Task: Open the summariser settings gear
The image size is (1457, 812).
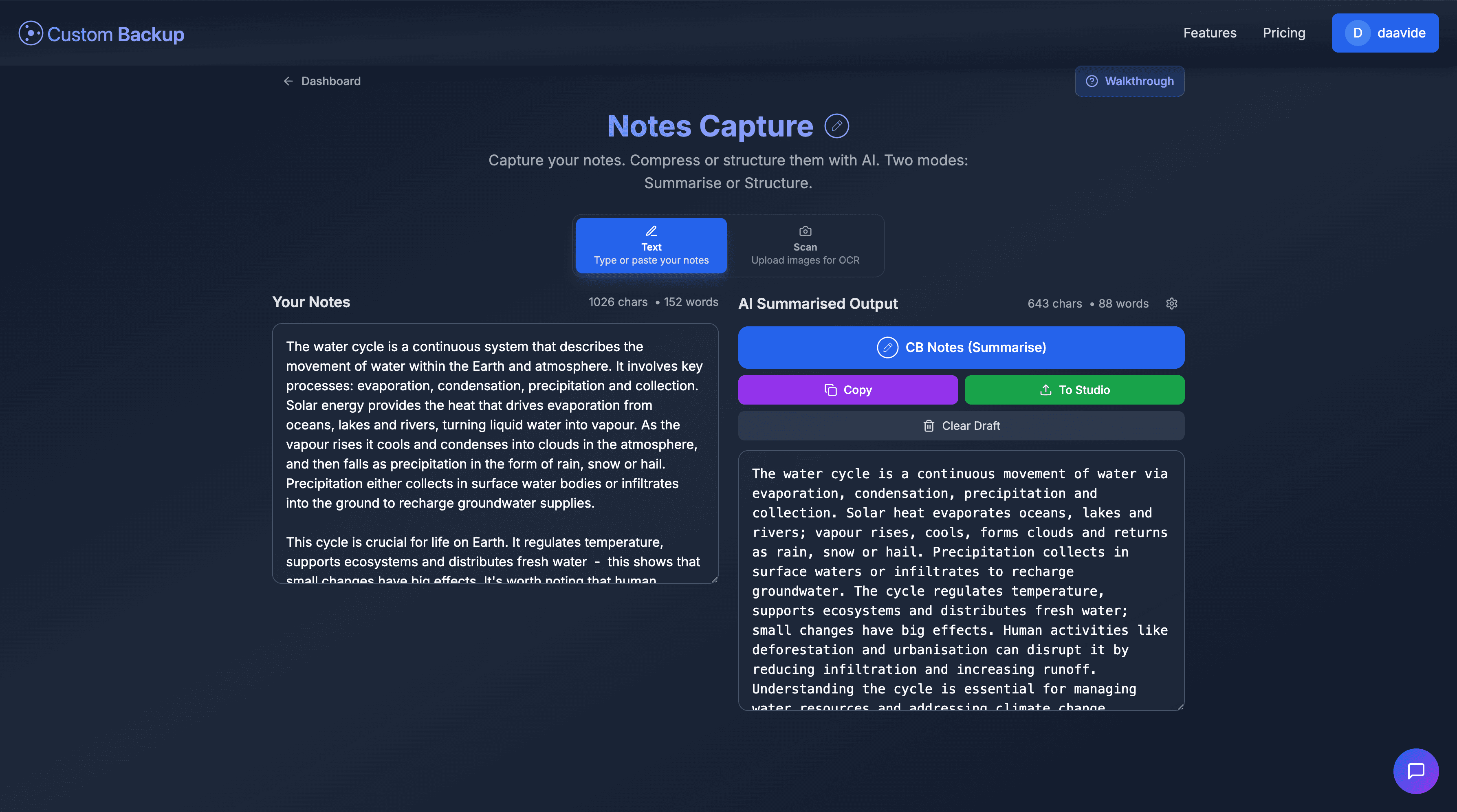Action: coord(1171,304)
